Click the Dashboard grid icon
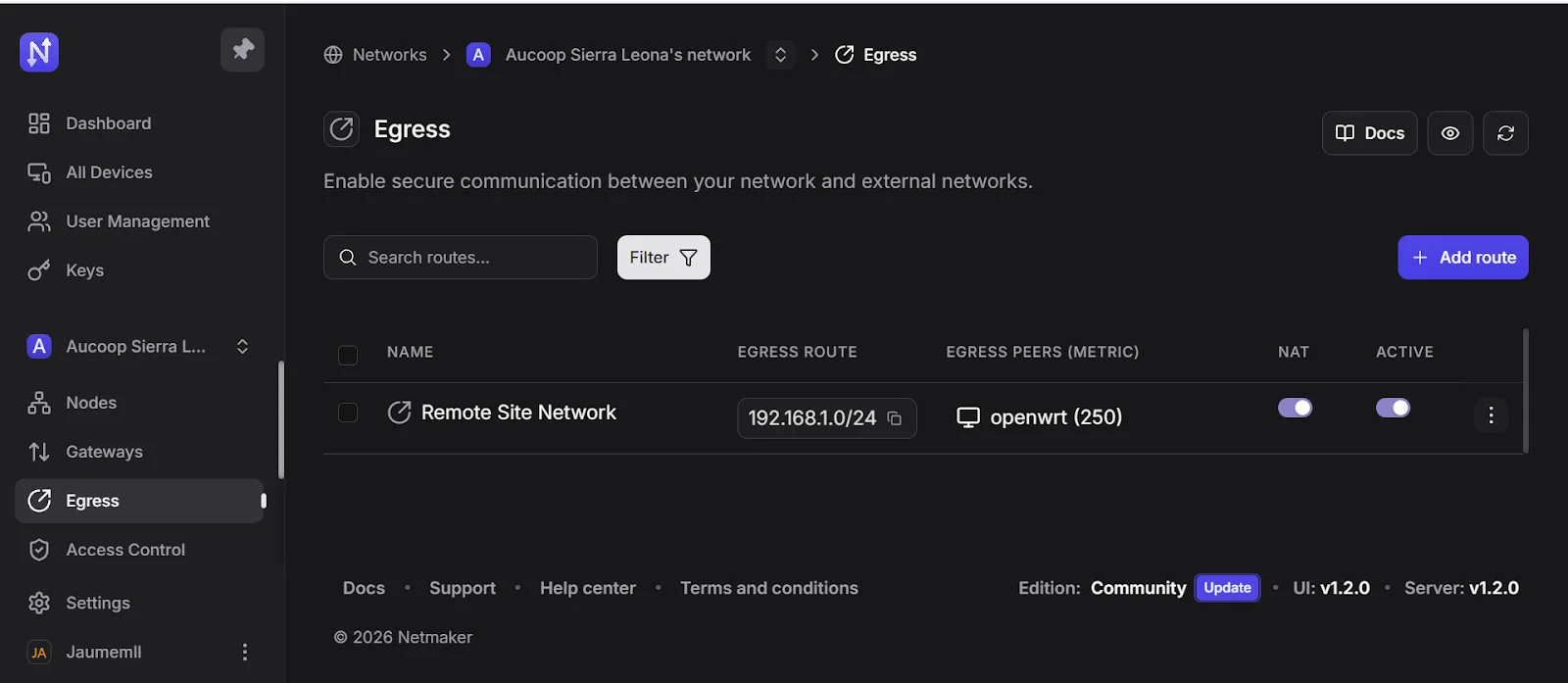Screen dimensions: 1568x683 point(39,123)
